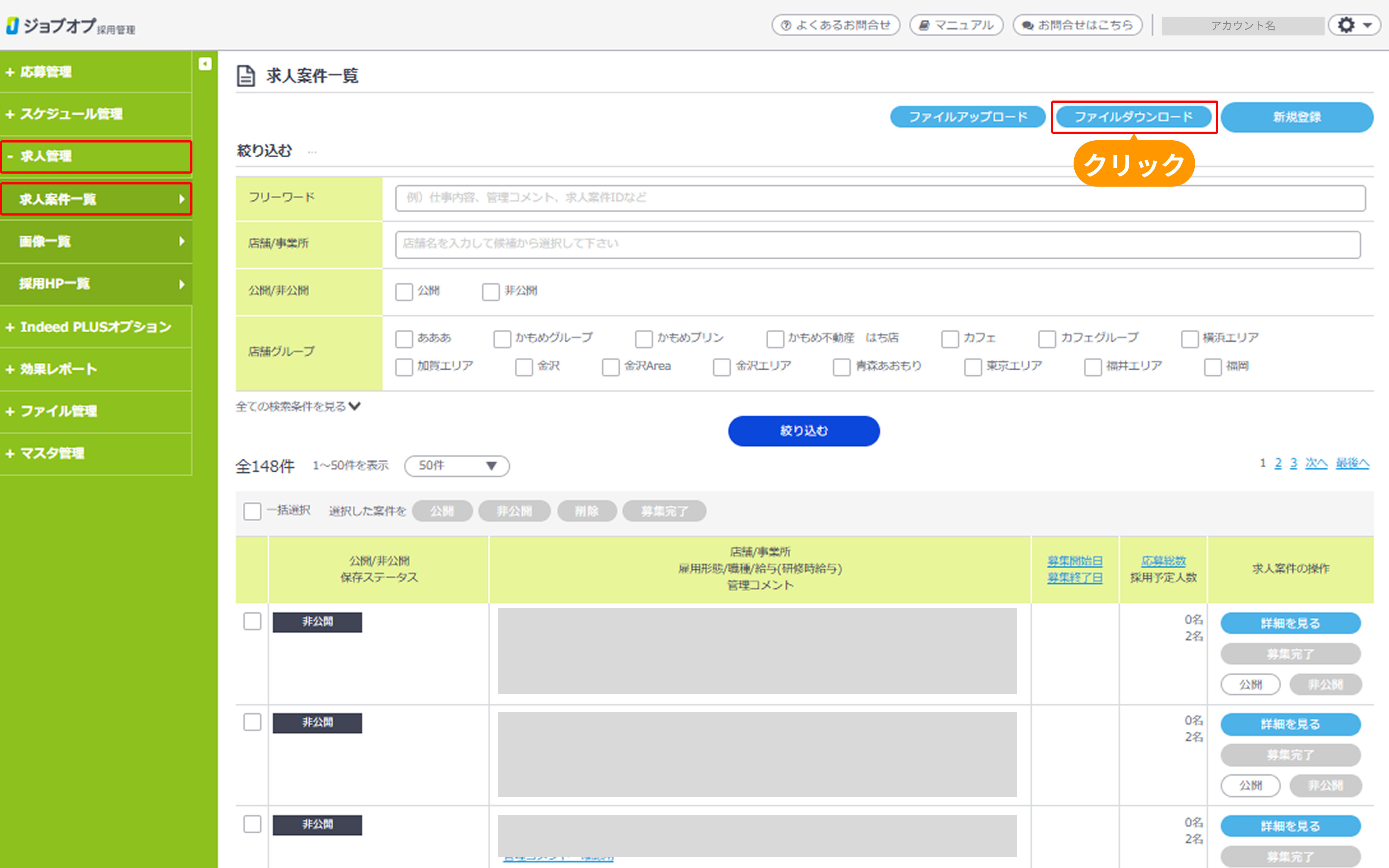Expand 応募管理 plus item in sidebar
The width and height of the screenshot is (1389, 868).
[x=46, y=72]
